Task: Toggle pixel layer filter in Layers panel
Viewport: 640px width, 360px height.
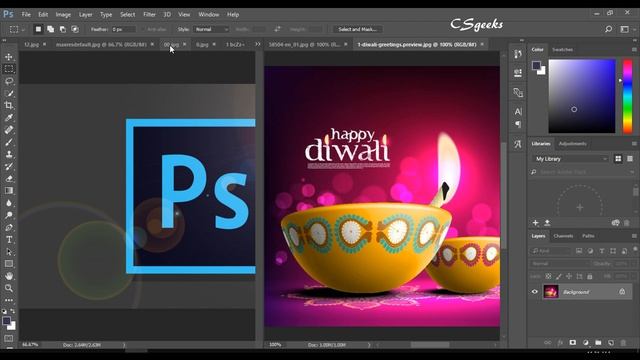Action: [579, 251]
